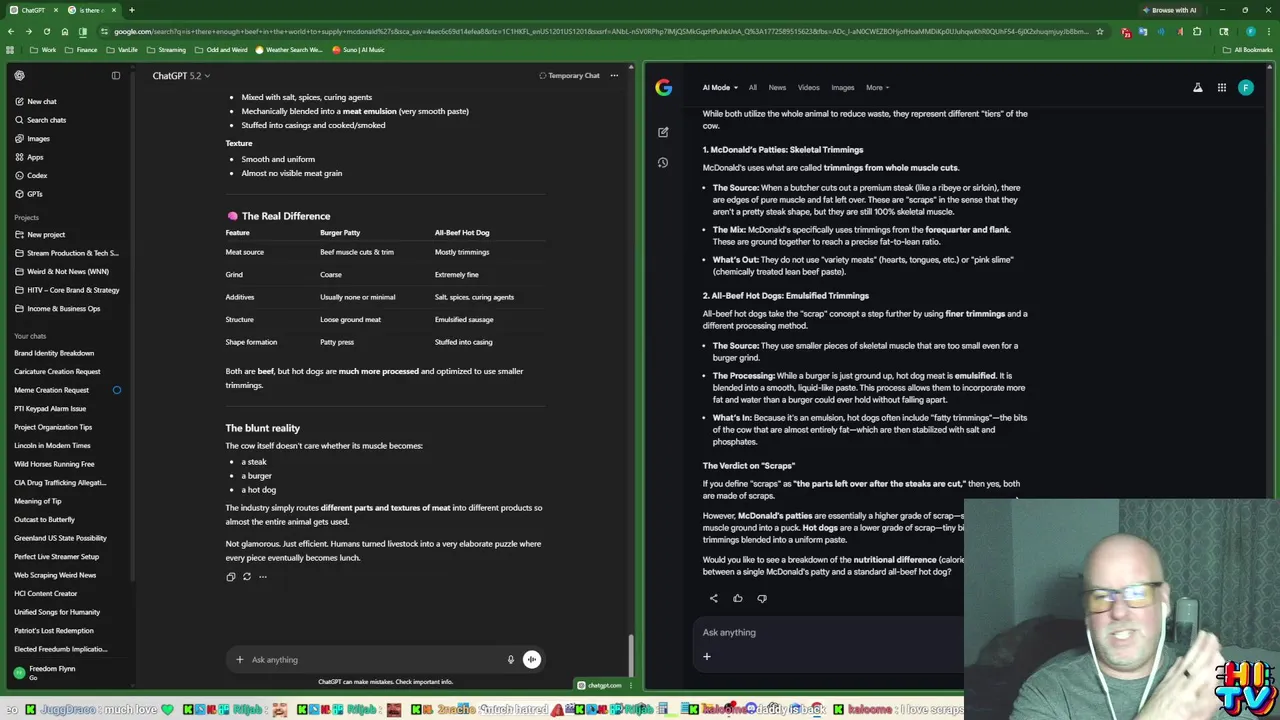The width and height of the screenshot is (1280, 720).
Task: Open the Wild Horses Running Free chat
Action: 54,464
